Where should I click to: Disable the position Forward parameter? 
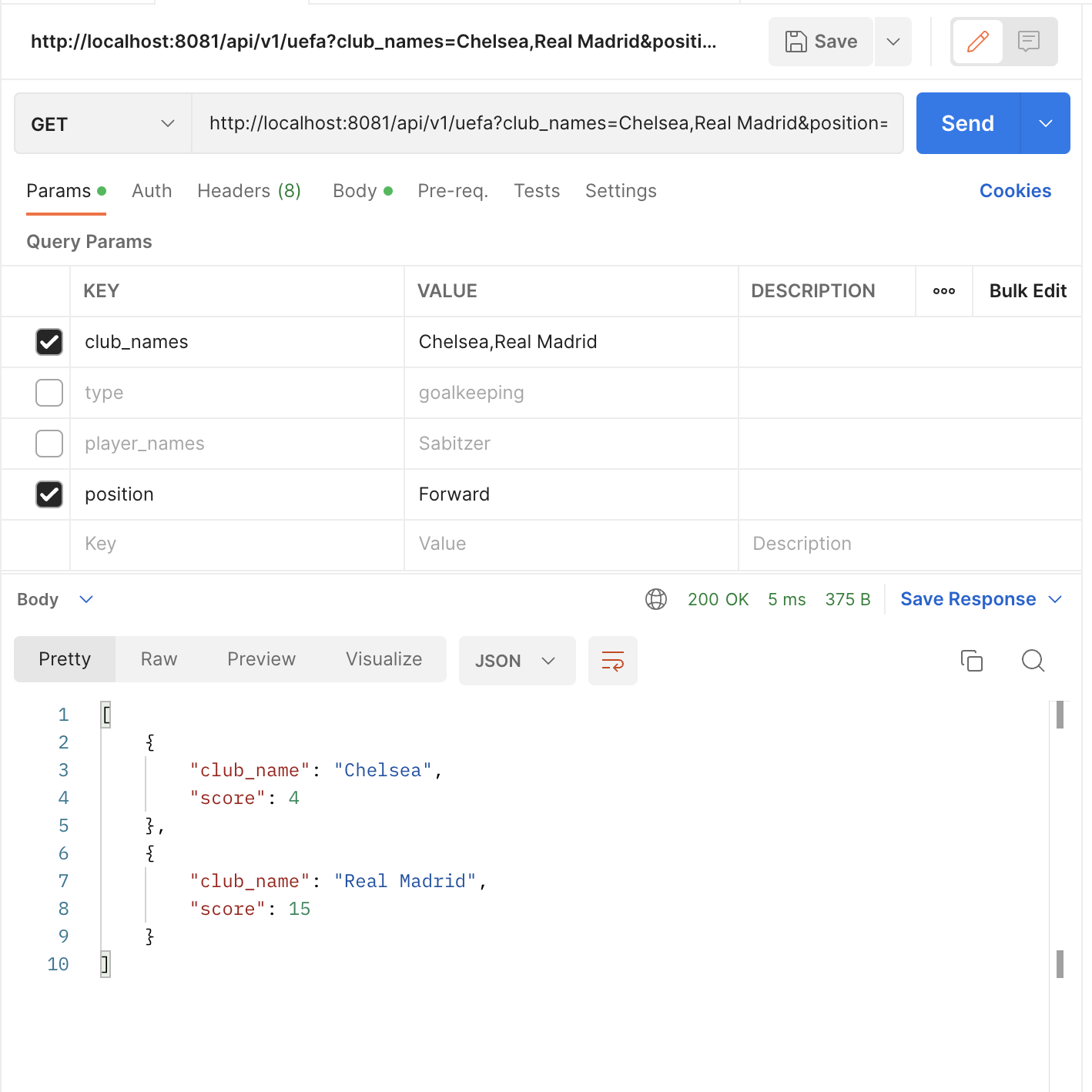pos(49,494)
